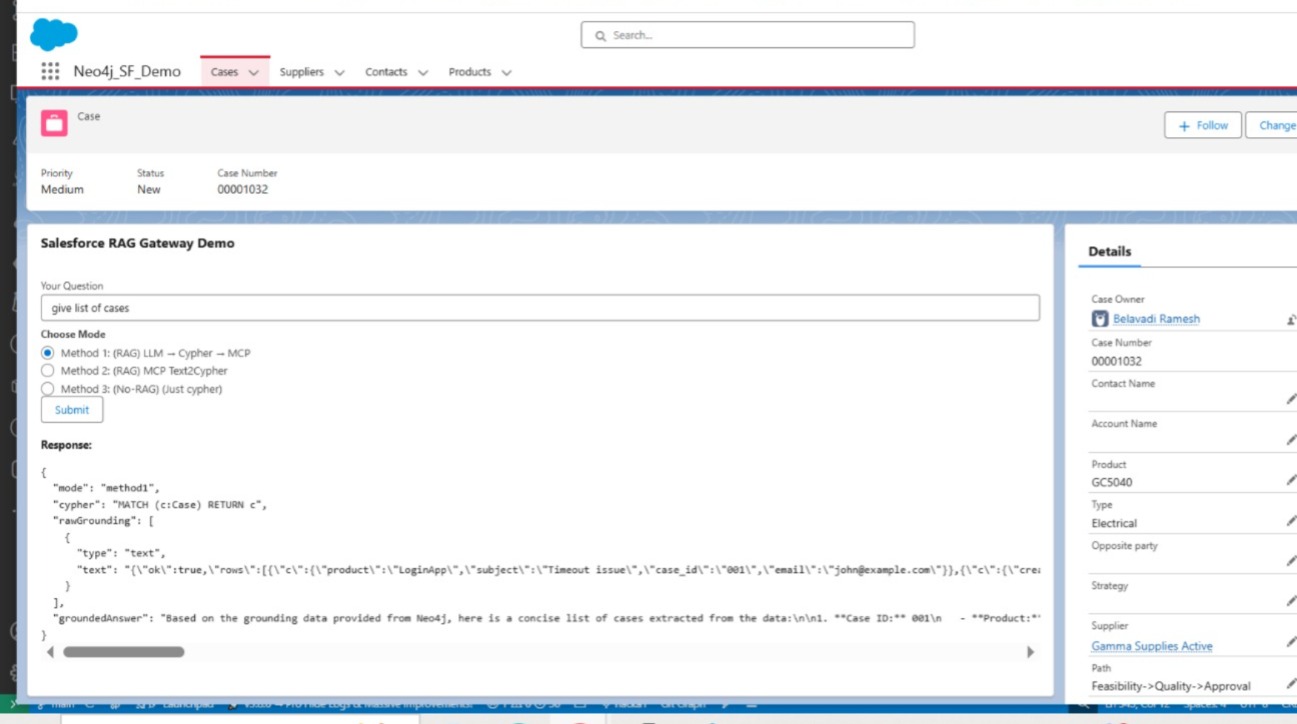Click the magnifier icon in search box

pos(601,36)
